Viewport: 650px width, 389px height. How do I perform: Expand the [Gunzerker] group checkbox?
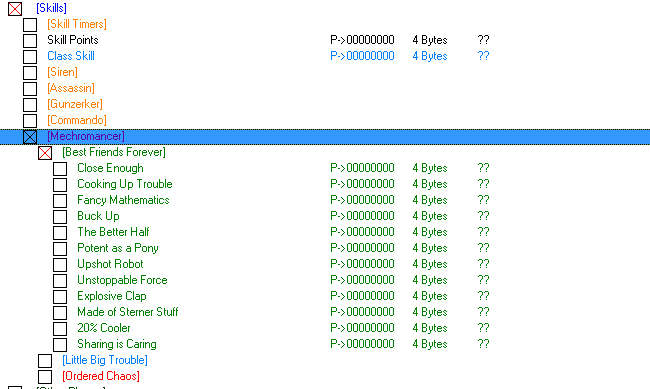pyautogui.click(x=30, y=105)
